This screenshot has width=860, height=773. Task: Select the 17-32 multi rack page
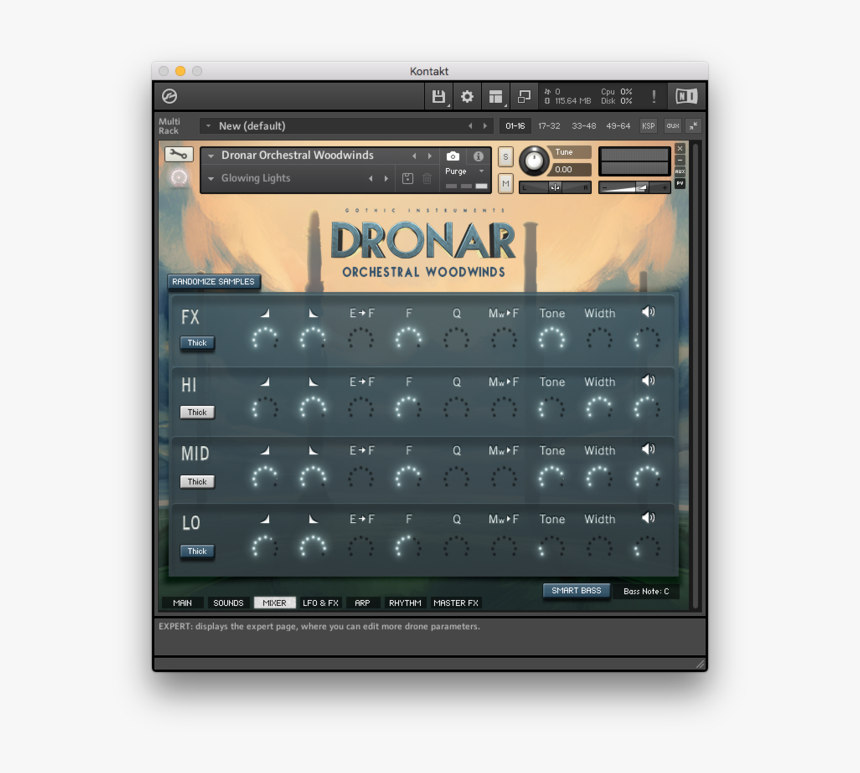(549, 126)
